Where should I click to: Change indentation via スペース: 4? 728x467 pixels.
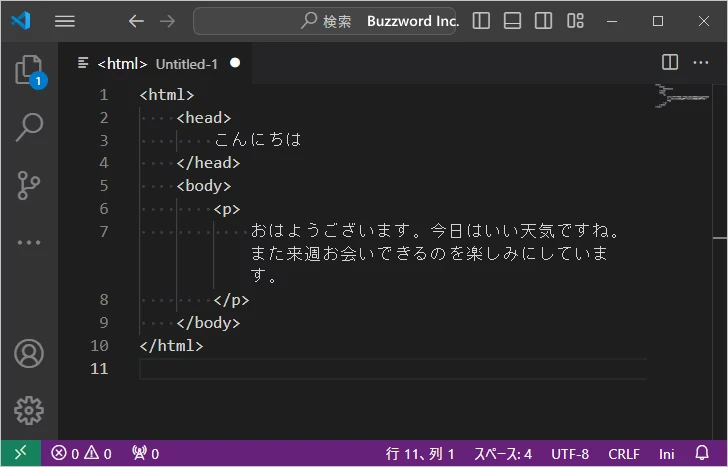pos(503,454)
